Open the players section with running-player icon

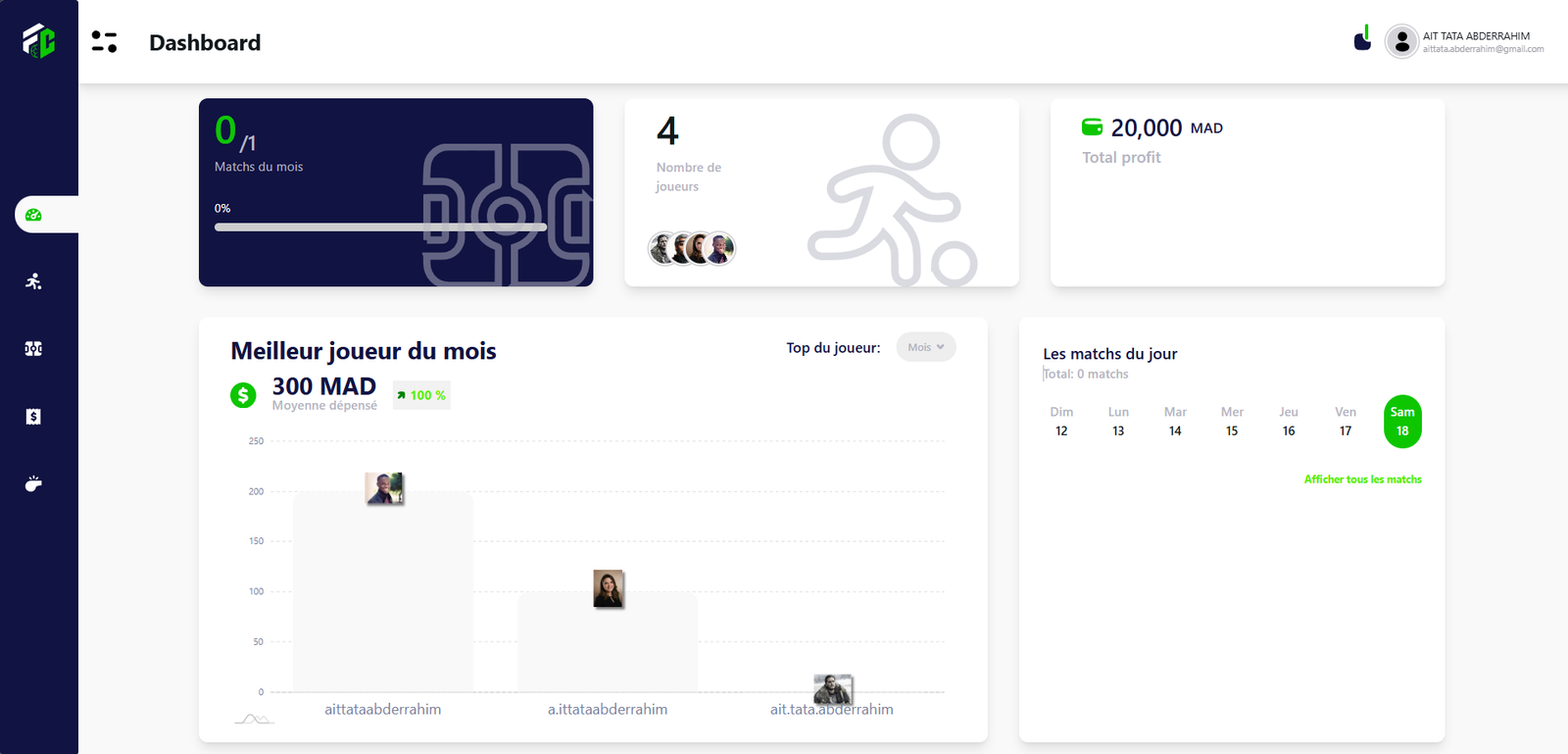pyautogui.click(x=33, y=281)
